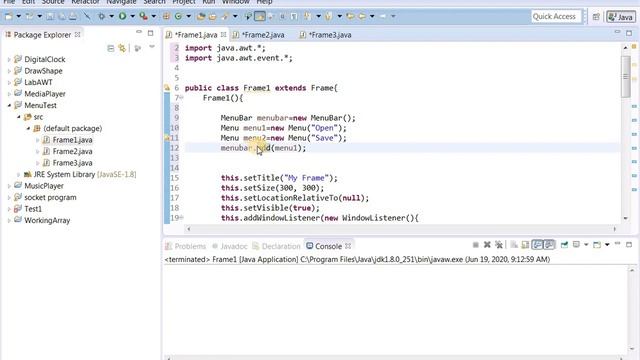Collapse the Frame1() constructor fold marker on line 7
640x360 pixels.
coord(181,98)
